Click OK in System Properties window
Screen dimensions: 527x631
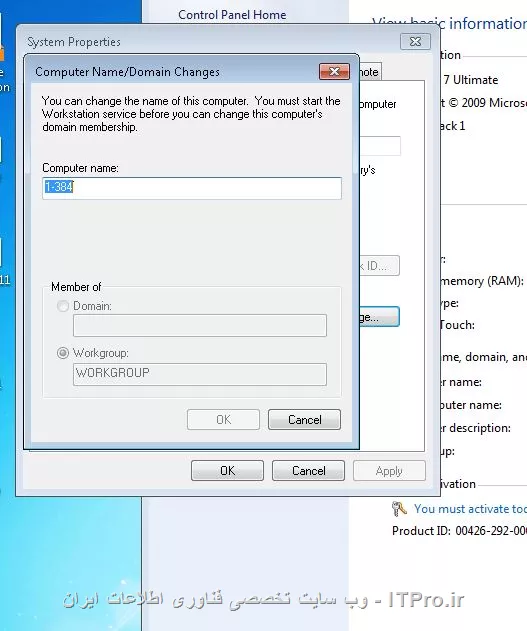[227, 470]
